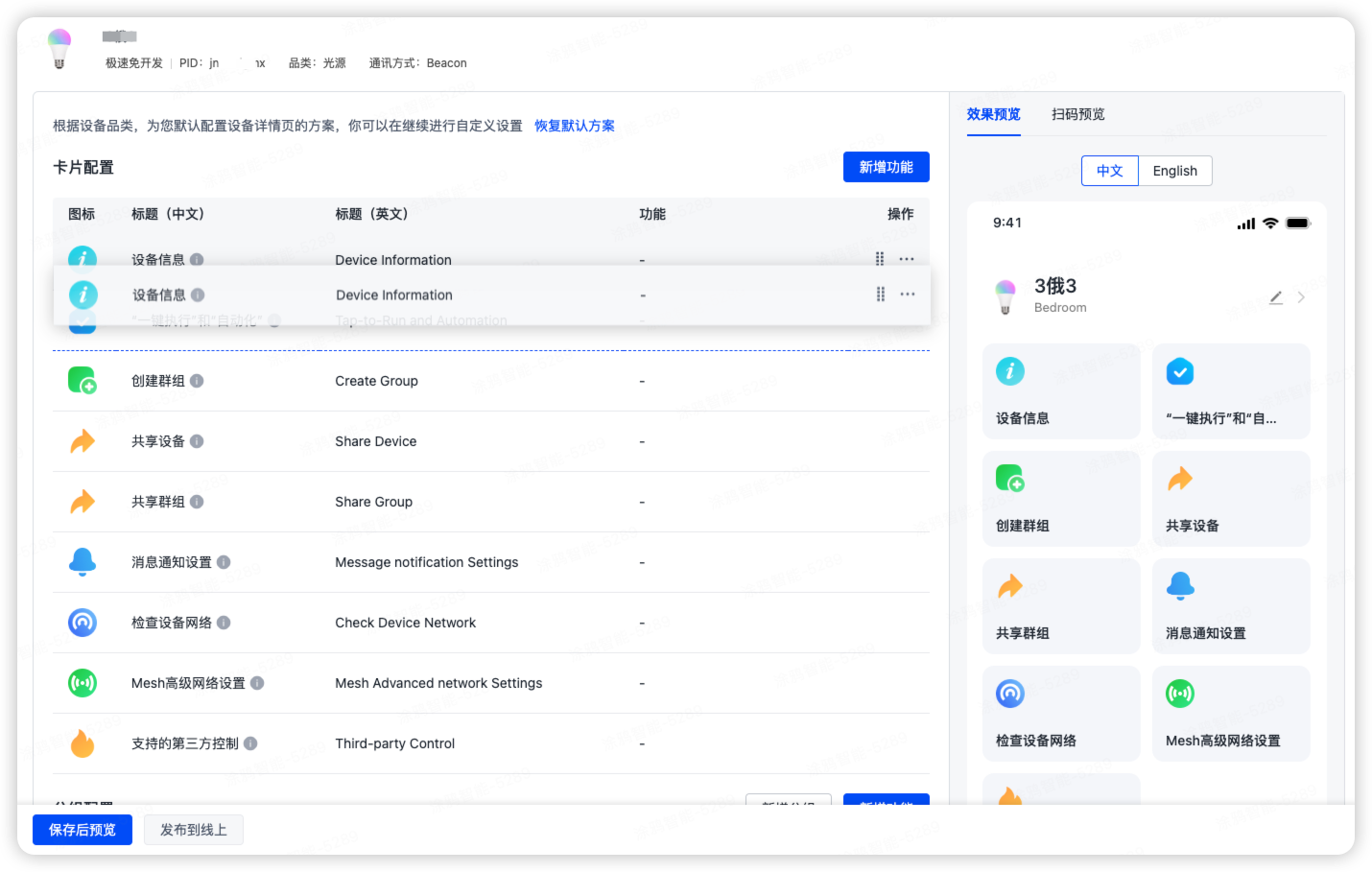The image size is (1372, 872).
Task: Click info tooltip icon beside 共享群组
Action: (x=197, y=502)
